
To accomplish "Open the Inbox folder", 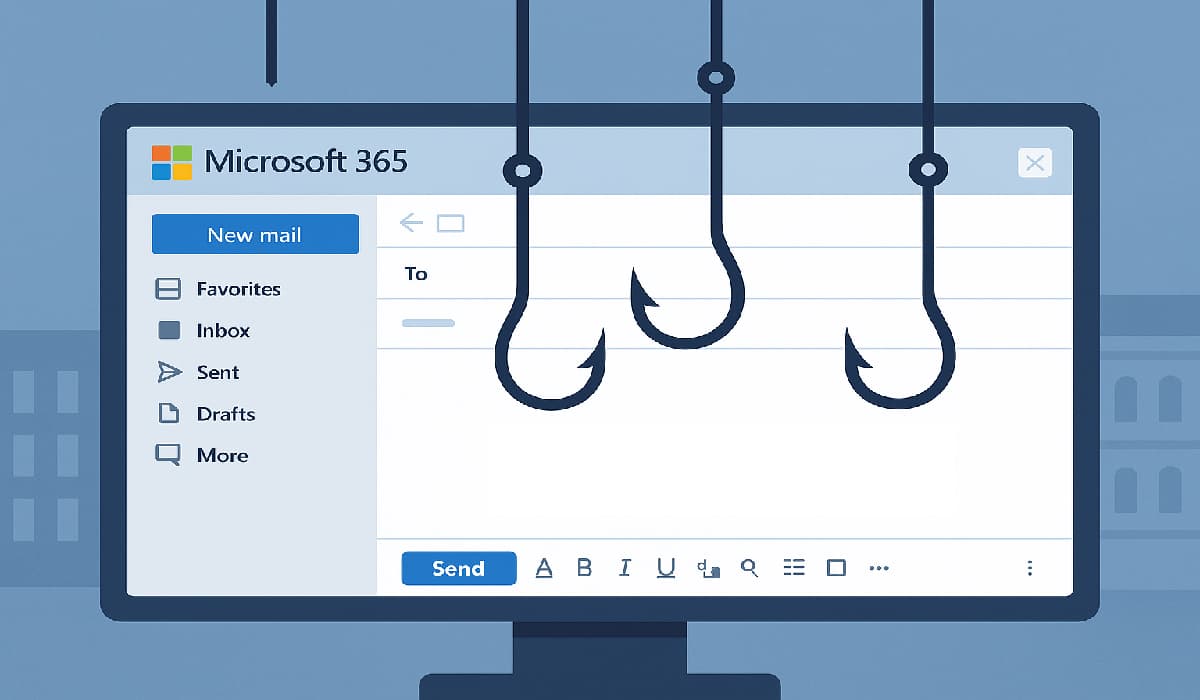I will pos(222,331).
